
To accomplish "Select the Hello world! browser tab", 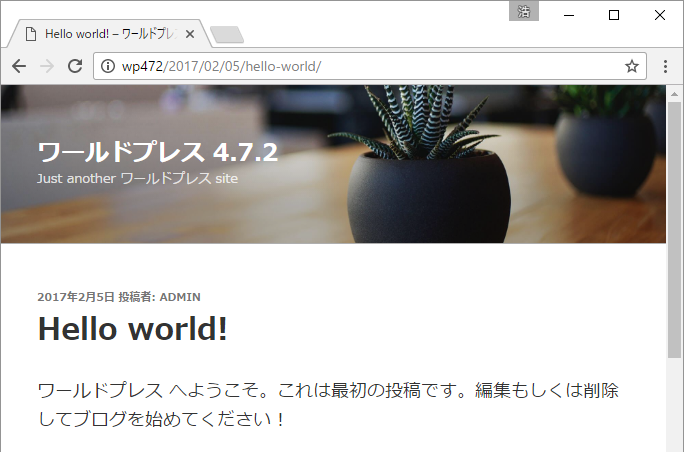I will (x=110, y=34).
